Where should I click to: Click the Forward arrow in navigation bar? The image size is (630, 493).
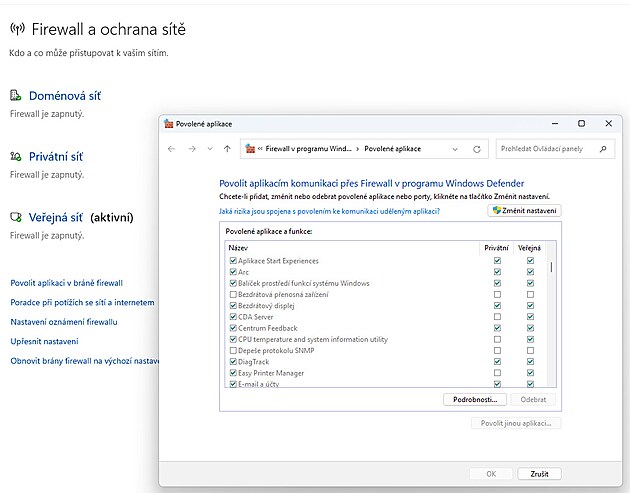191,149
